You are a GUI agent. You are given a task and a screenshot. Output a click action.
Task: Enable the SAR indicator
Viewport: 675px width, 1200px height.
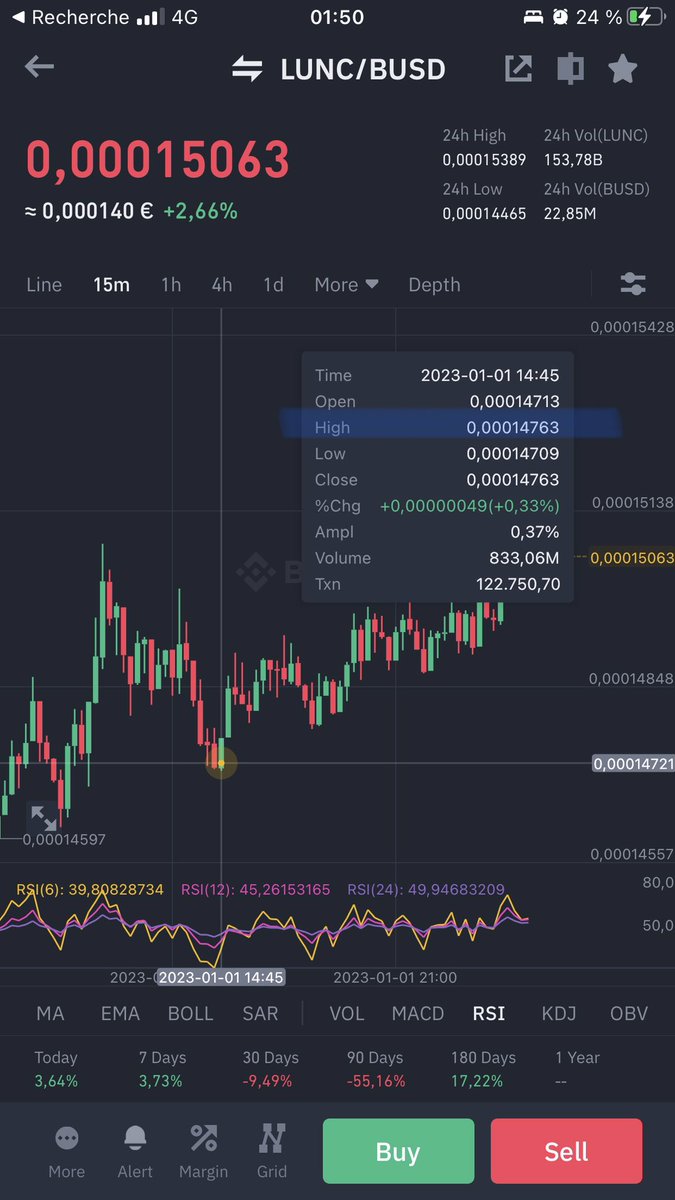[260, 1013]
